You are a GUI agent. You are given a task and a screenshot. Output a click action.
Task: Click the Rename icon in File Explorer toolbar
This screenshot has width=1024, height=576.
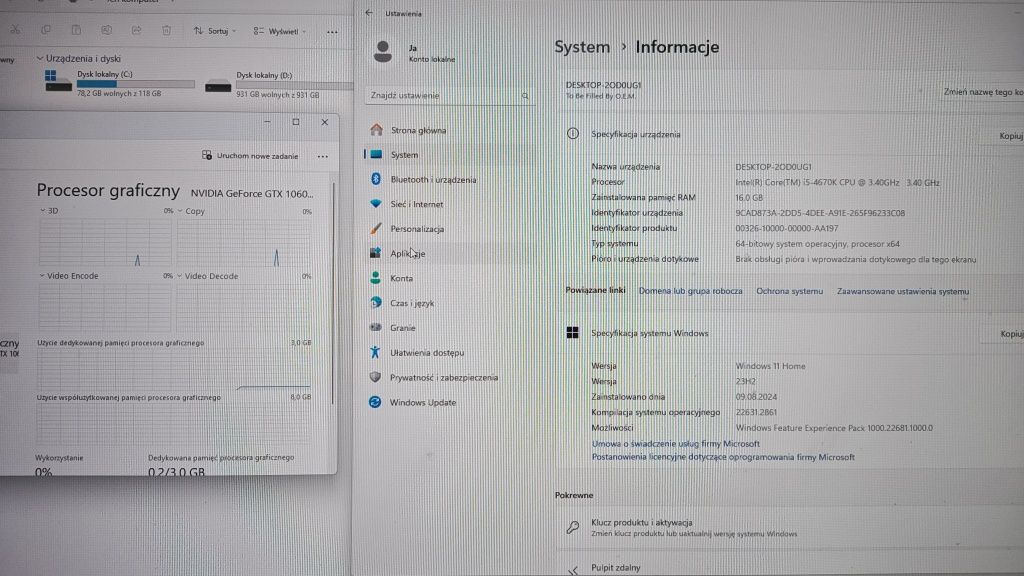click(106, 30)
